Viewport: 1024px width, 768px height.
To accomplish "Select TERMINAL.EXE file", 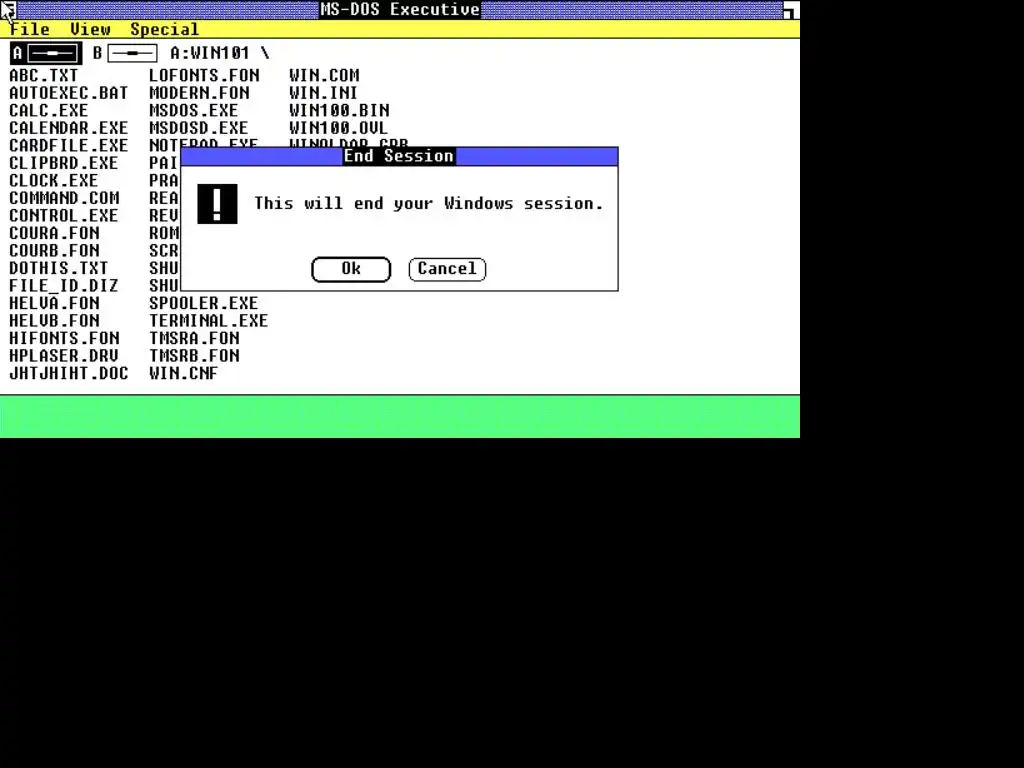I will click(208, 321).
